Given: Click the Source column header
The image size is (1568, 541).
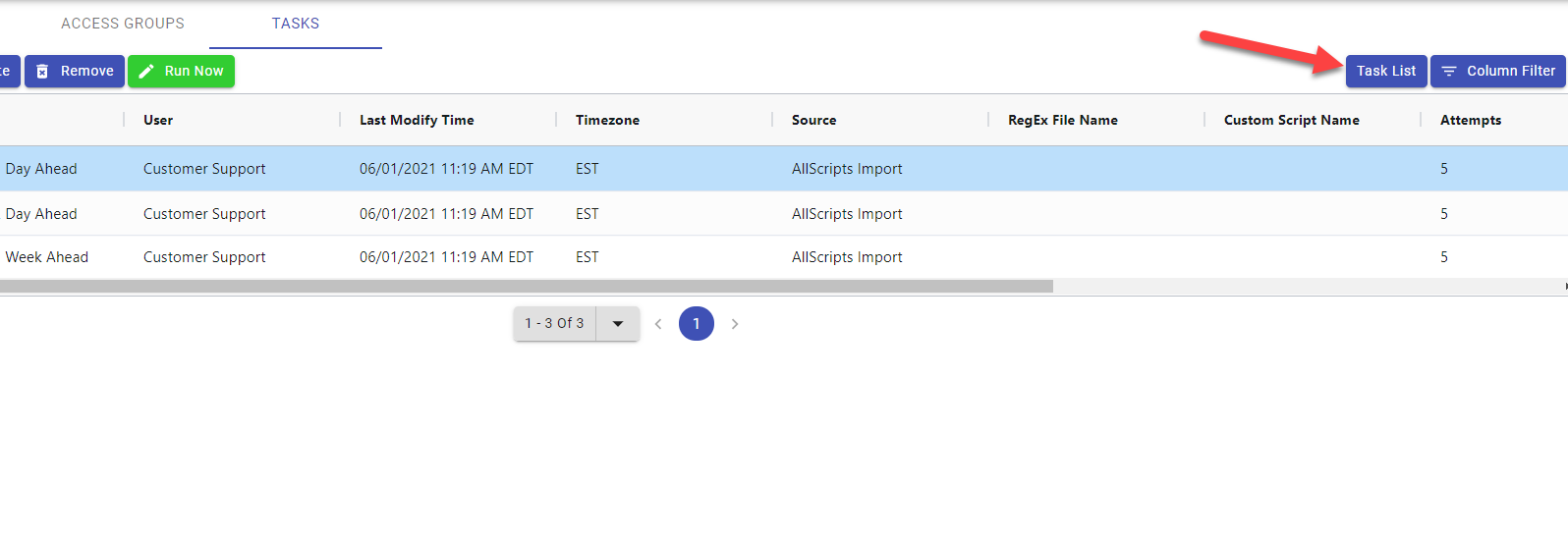Looking at the screenshot, I should click(814, 120).
